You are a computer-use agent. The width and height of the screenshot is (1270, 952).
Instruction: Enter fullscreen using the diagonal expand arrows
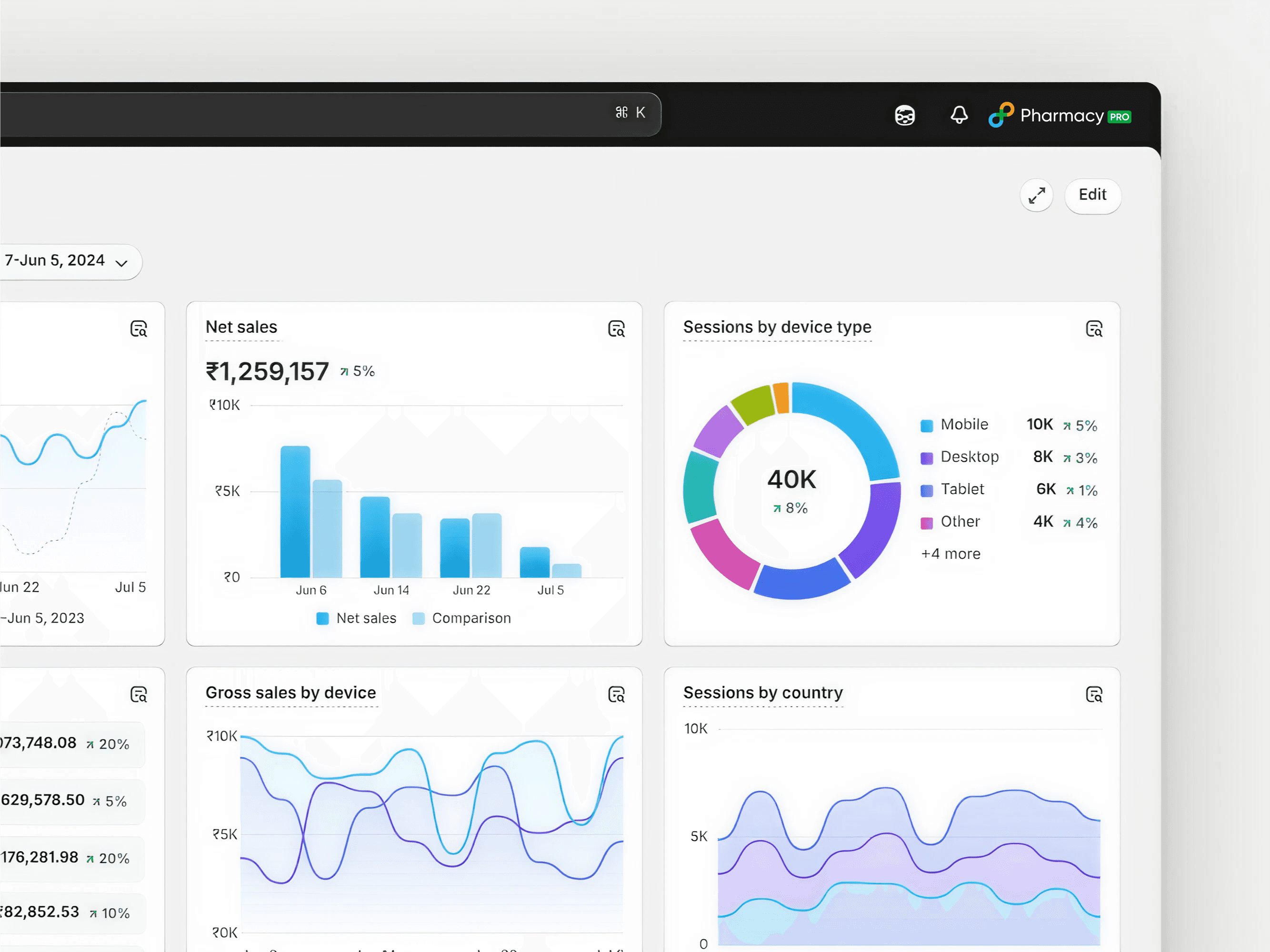click(1036, 196)
